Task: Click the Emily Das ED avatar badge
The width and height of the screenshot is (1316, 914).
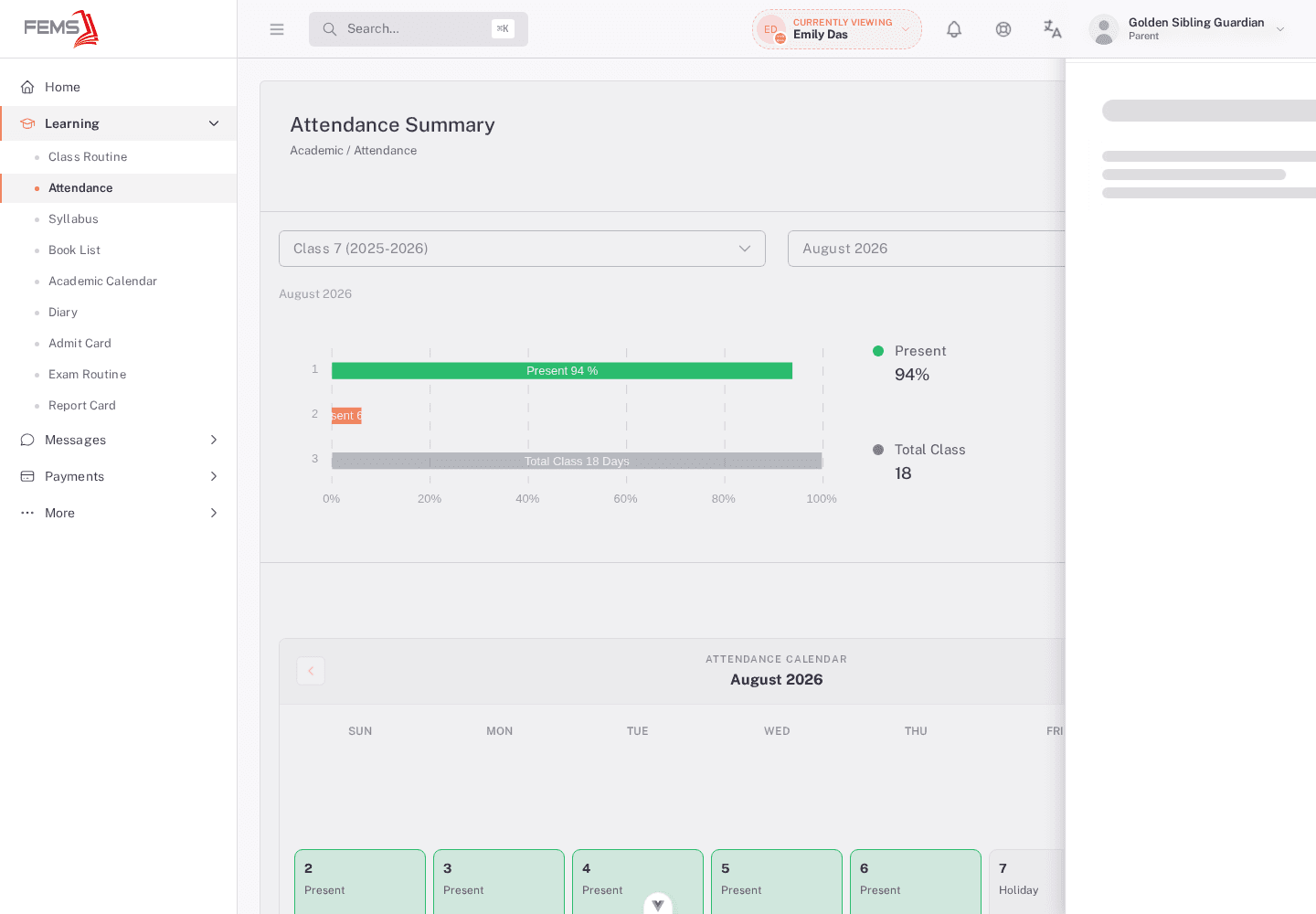Action: [x=771, y=29]
